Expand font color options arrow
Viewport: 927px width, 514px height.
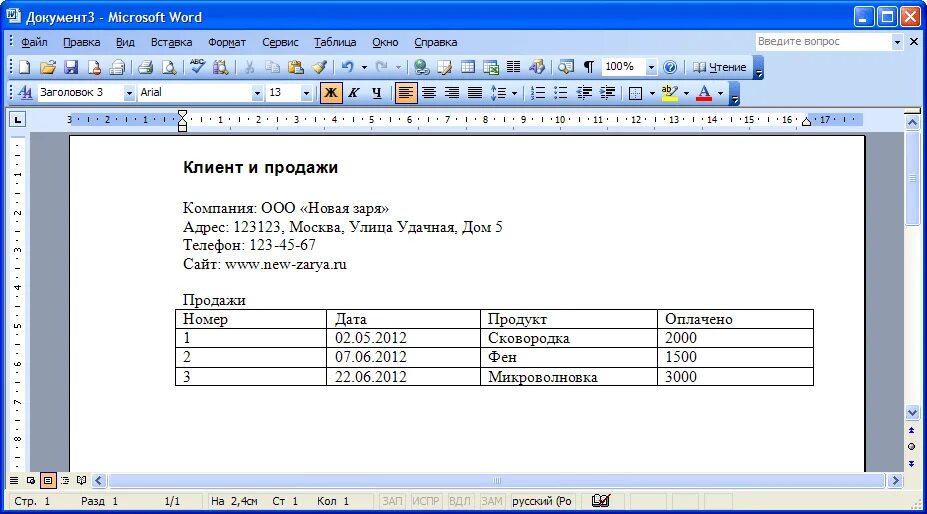720,93
